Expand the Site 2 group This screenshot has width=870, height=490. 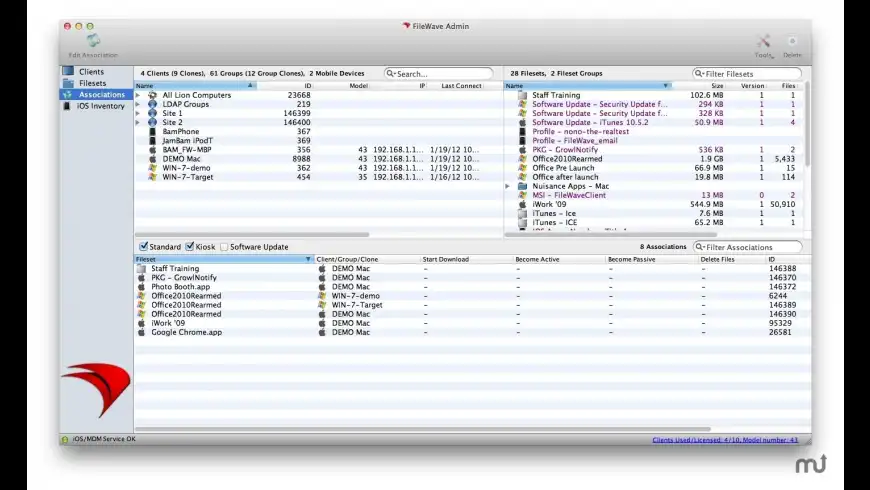(138, 123)
